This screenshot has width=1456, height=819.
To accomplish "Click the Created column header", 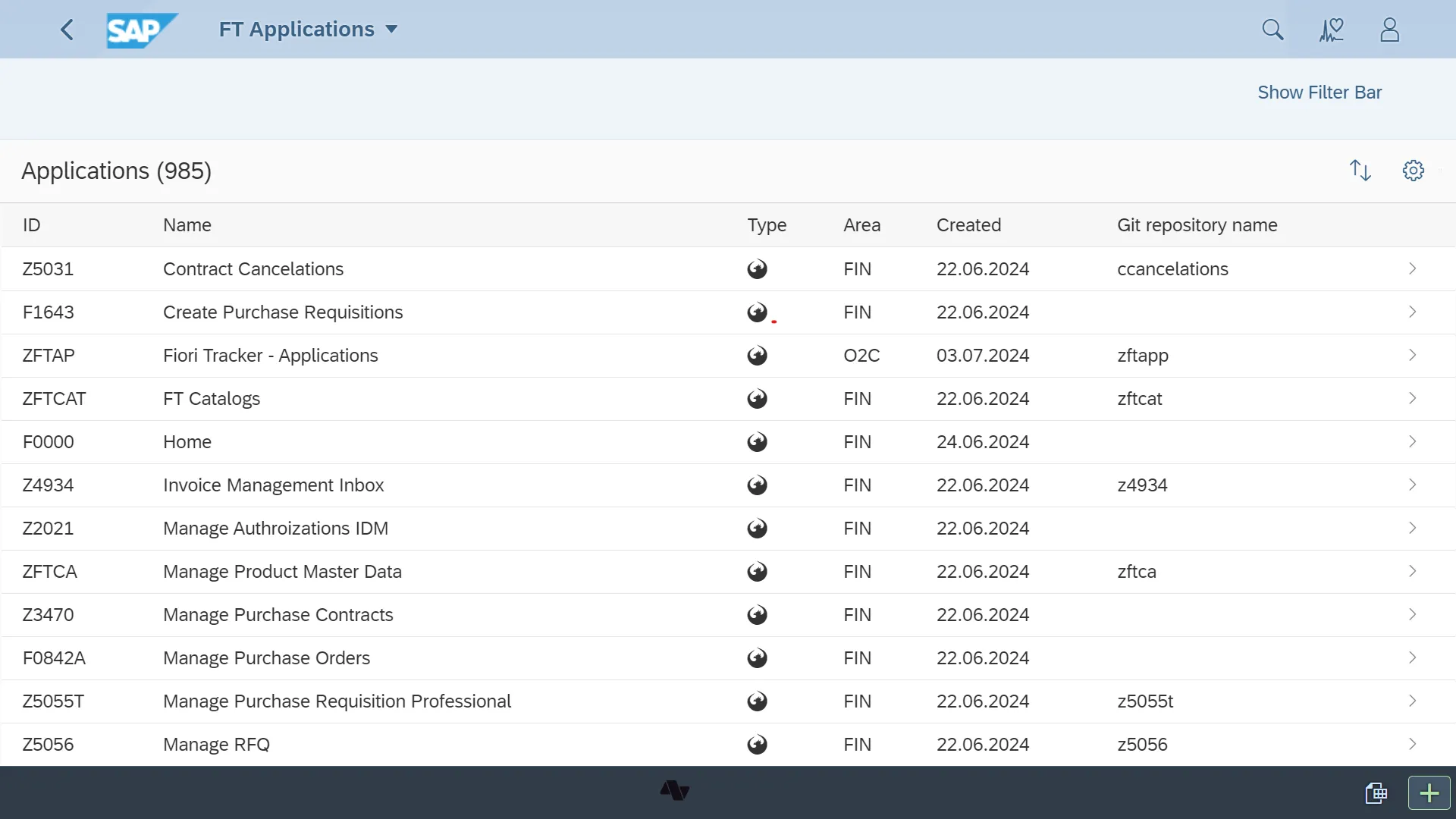I will click(x=968, y=225).
